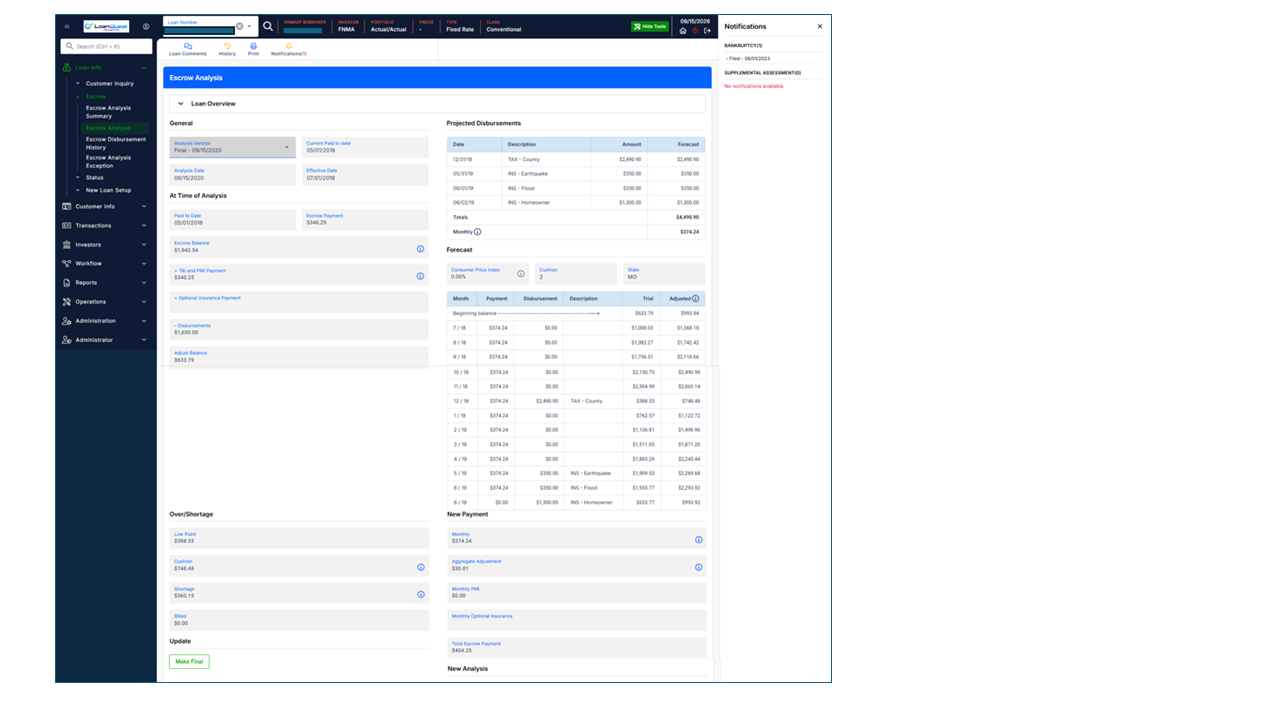Expand the Investors sidebar menu
The width and height of the screenshot is (1280, 720).
(x=146, y=245)
